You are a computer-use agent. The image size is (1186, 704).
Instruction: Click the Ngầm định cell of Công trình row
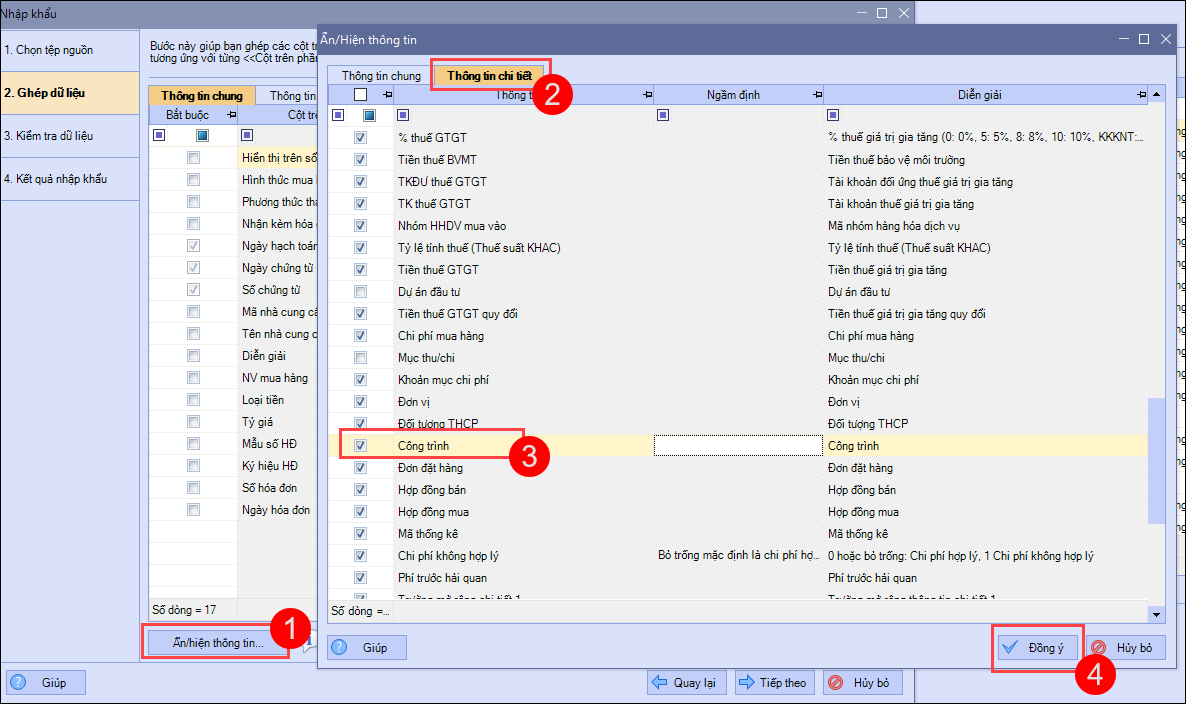[737, 446]
